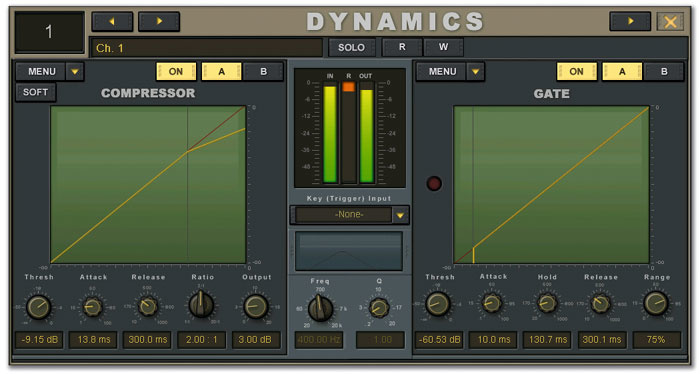Enable automation read R button

402,47
